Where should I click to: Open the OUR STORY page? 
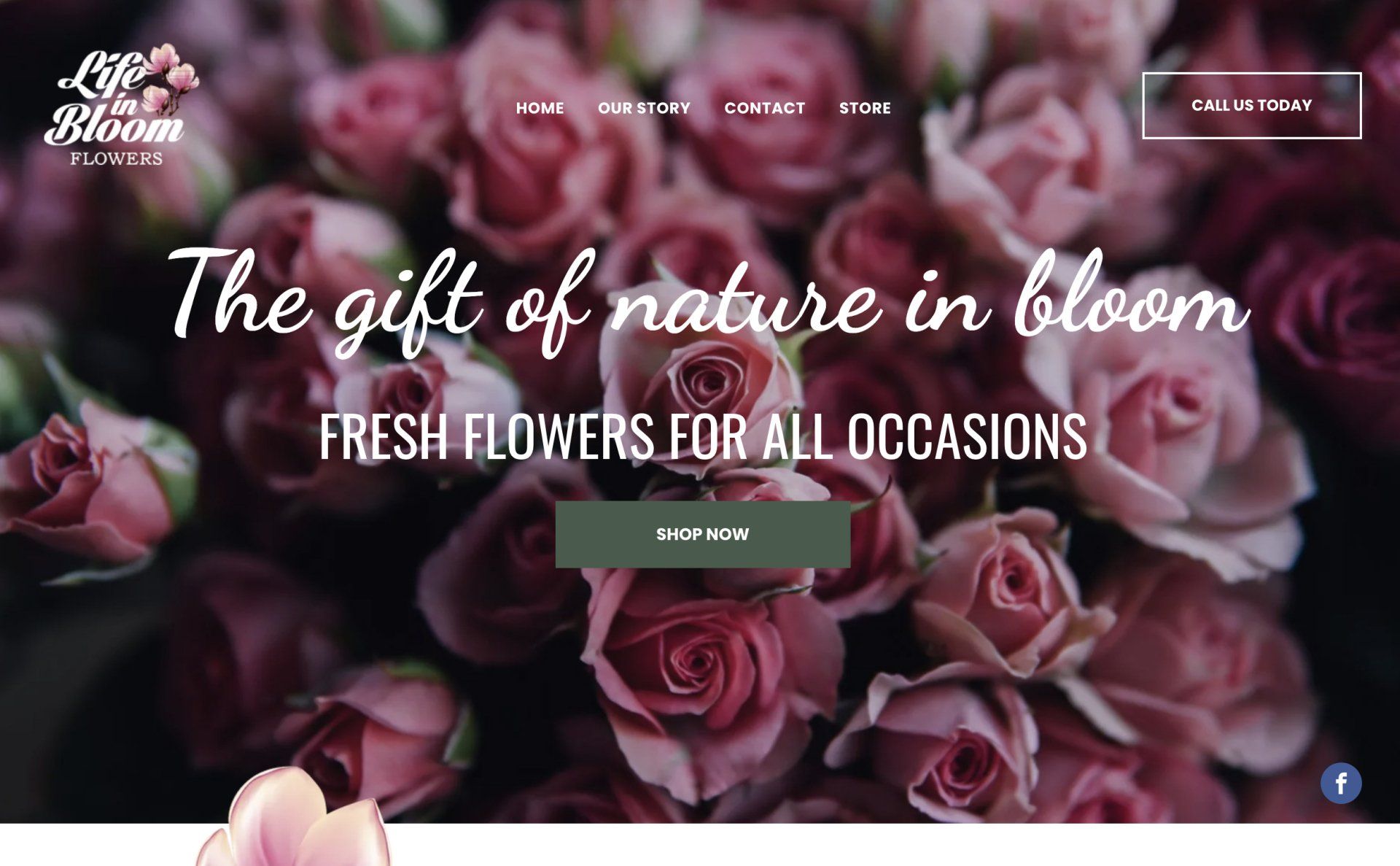click(x=644, y=108)
